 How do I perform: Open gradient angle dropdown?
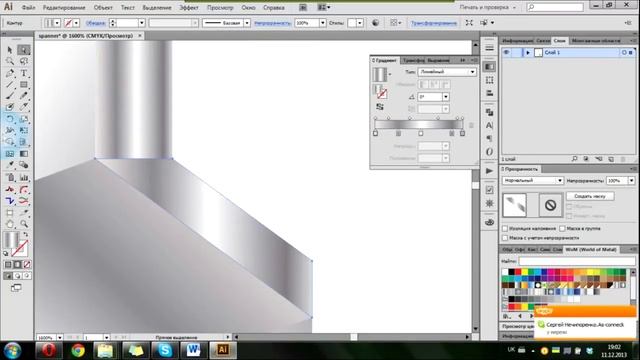click(446, 97)
